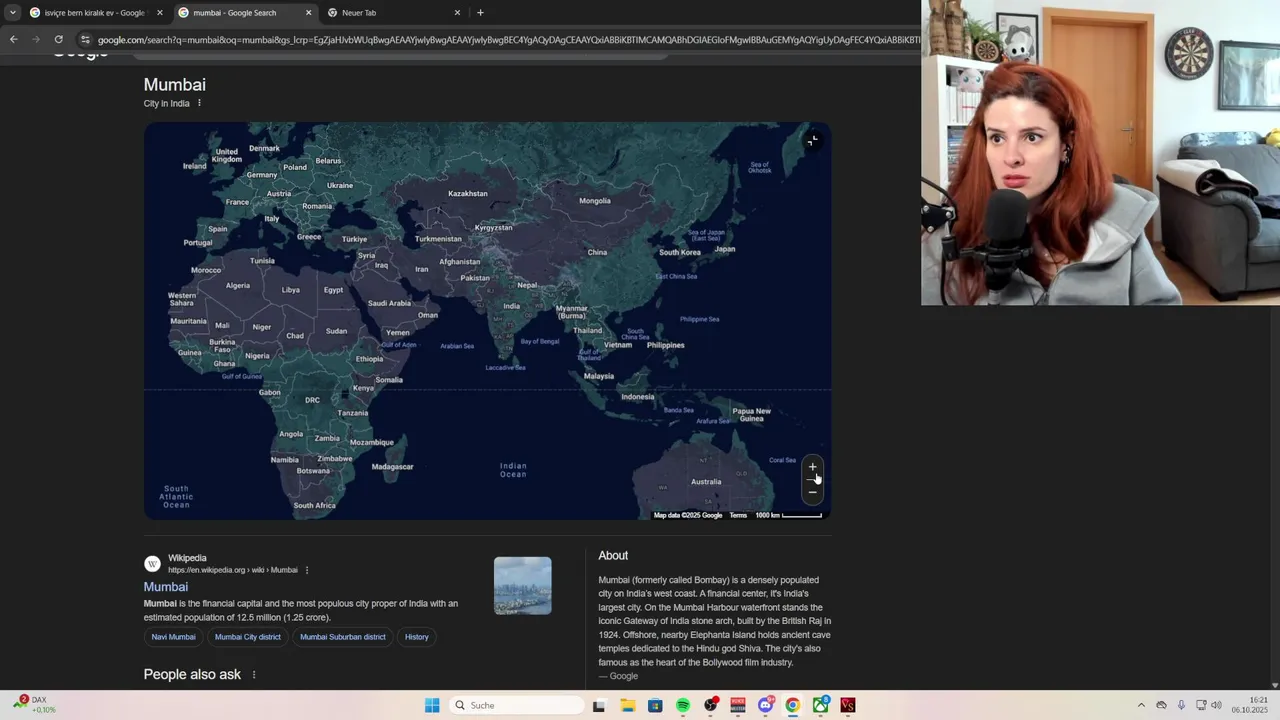Open more options beside People also ask
This screenshot has height=720, width=1280.
(254, 675)
